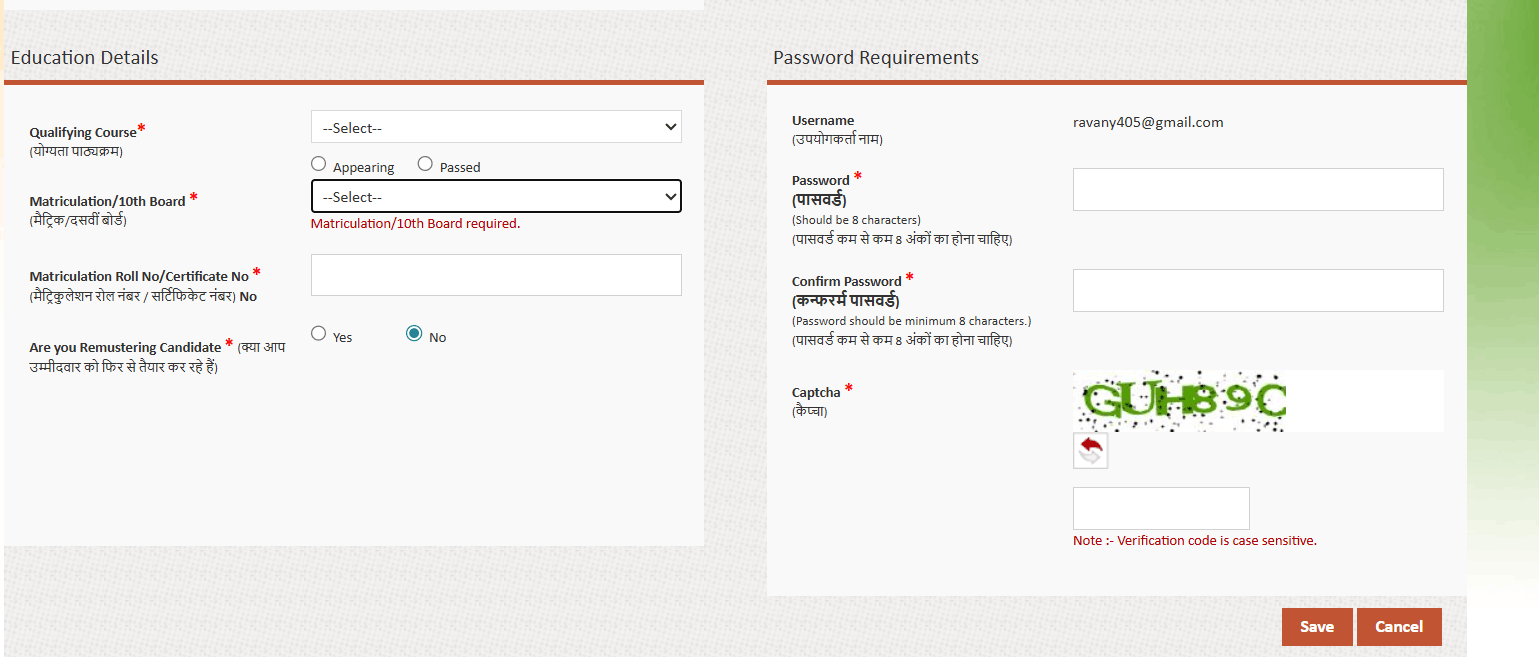Choose No for Remustering Candidate

pos(414,334)
